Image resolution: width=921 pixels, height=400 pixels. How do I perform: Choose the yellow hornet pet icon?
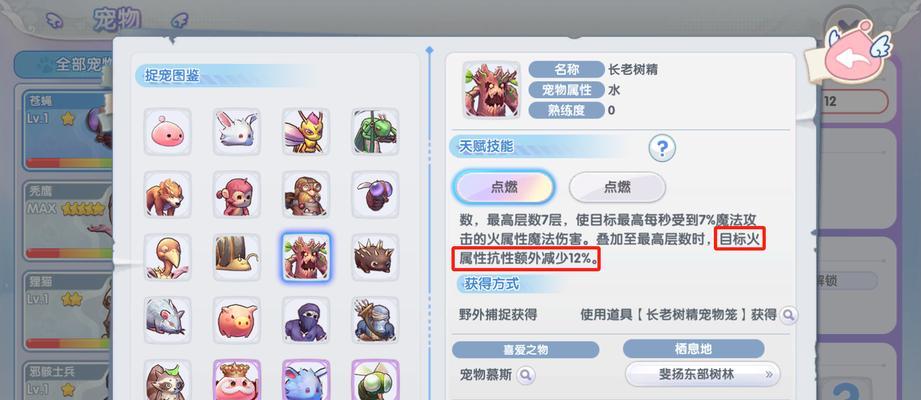[x=306, y=132]
